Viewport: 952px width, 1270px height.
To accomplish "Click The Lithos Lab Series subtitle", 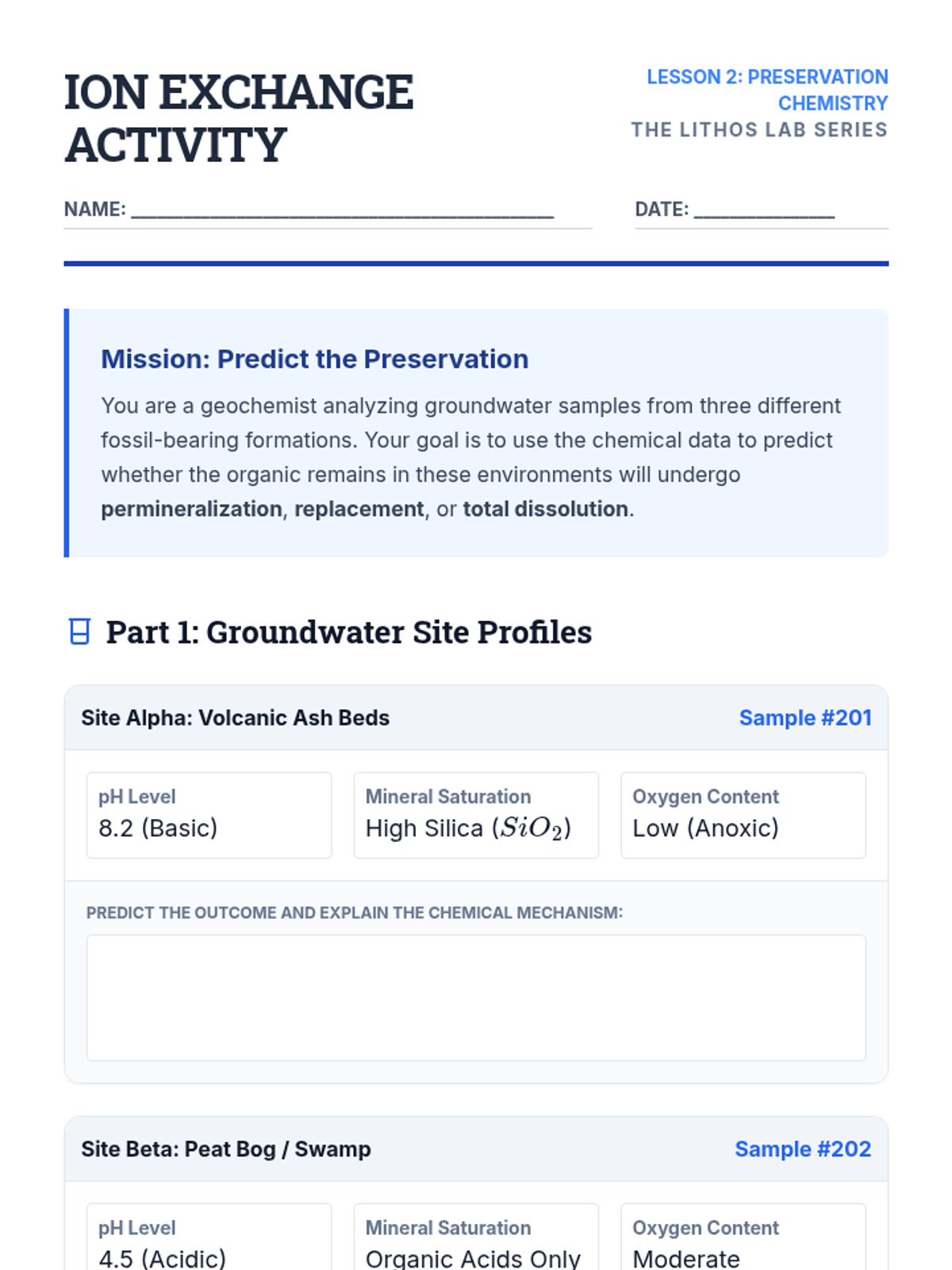I will [759, 129].
